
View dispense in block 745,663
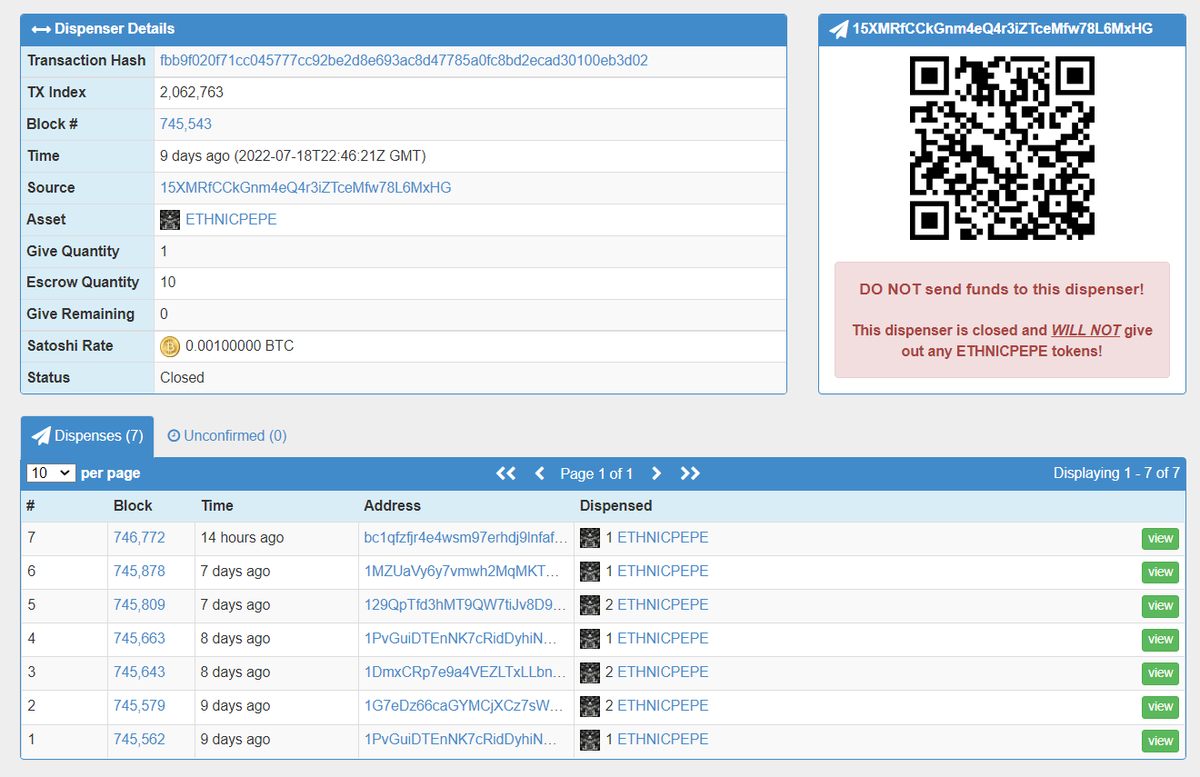1160,640
